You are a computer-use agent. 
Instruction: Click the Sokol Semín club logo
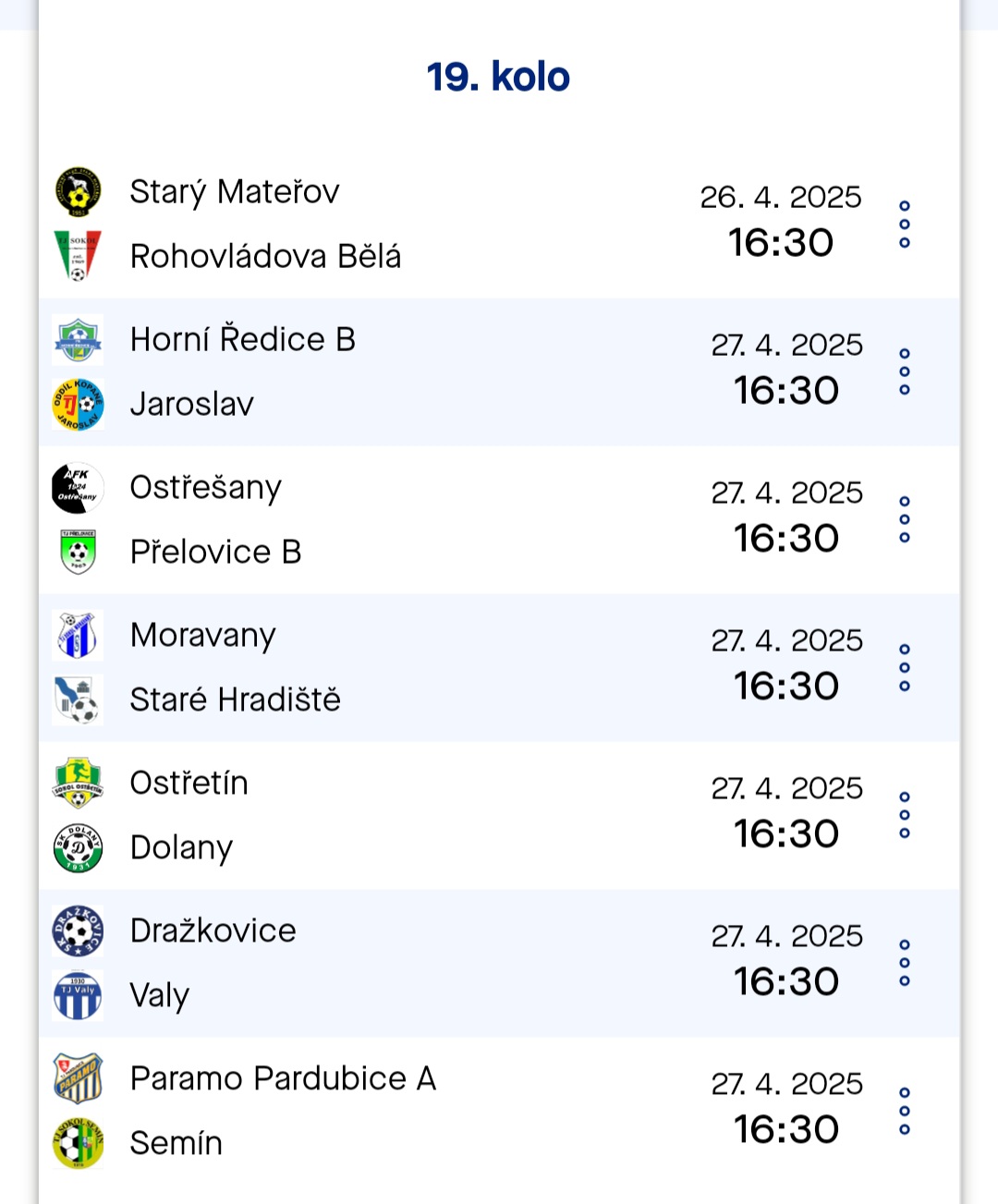click(x=78, y=1143)
